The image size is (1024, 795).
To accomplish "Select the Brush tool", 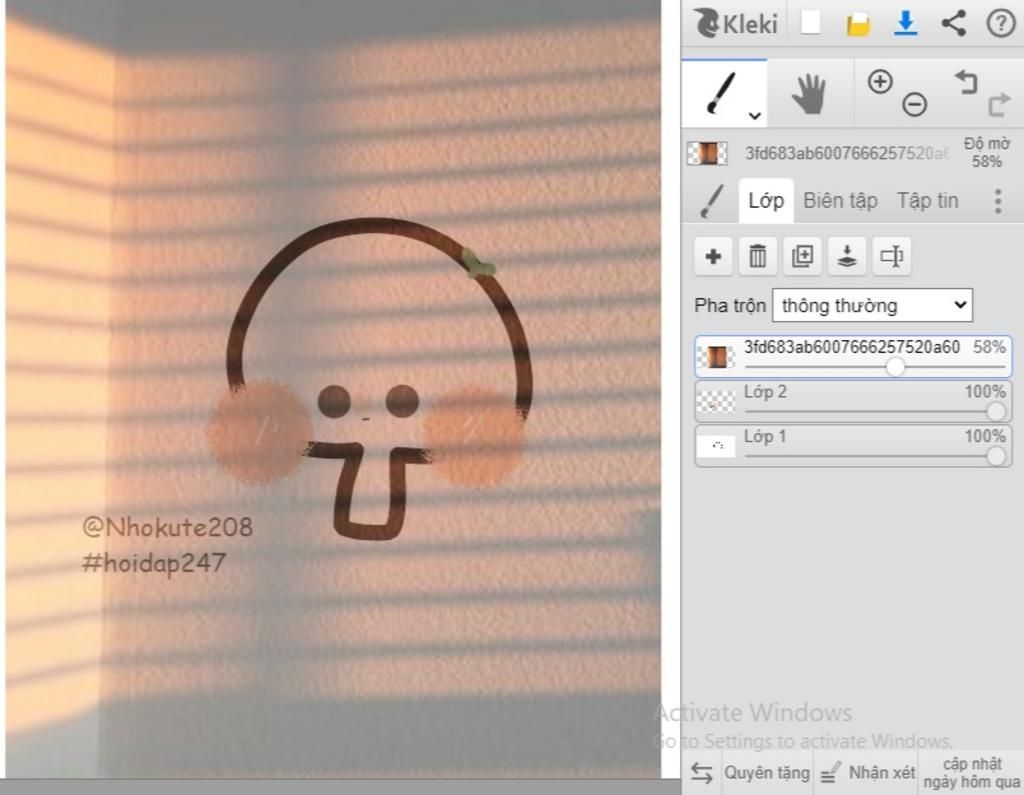I will pyautogui.click(x=724, y=93).
